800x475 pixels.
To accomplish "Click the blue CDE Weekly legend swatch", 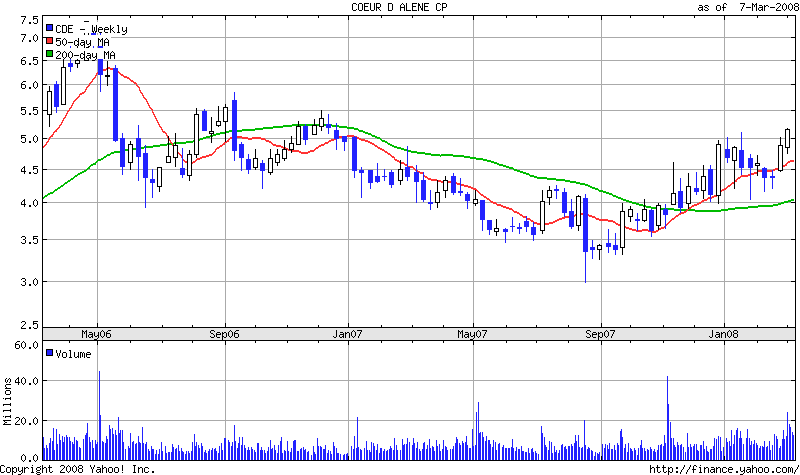I will [49, 28].
